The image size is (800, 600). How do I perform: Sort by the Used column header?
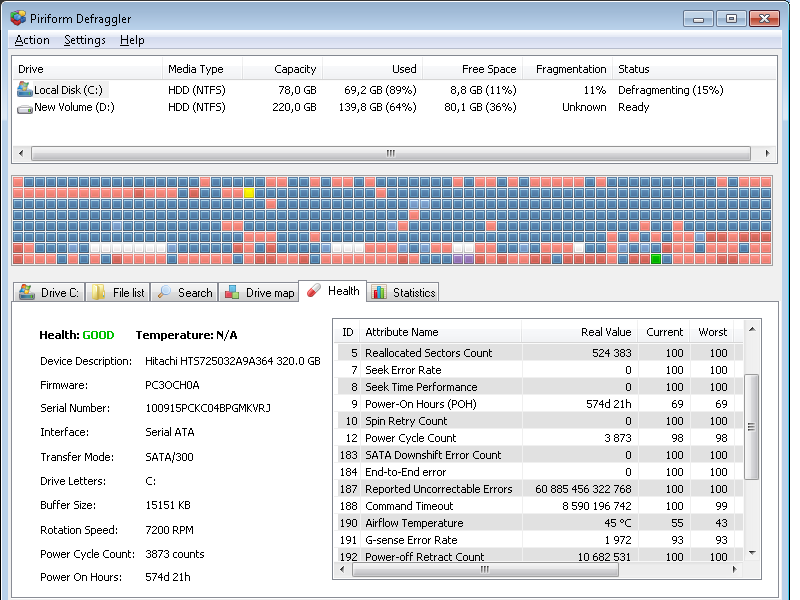(372, 69)
